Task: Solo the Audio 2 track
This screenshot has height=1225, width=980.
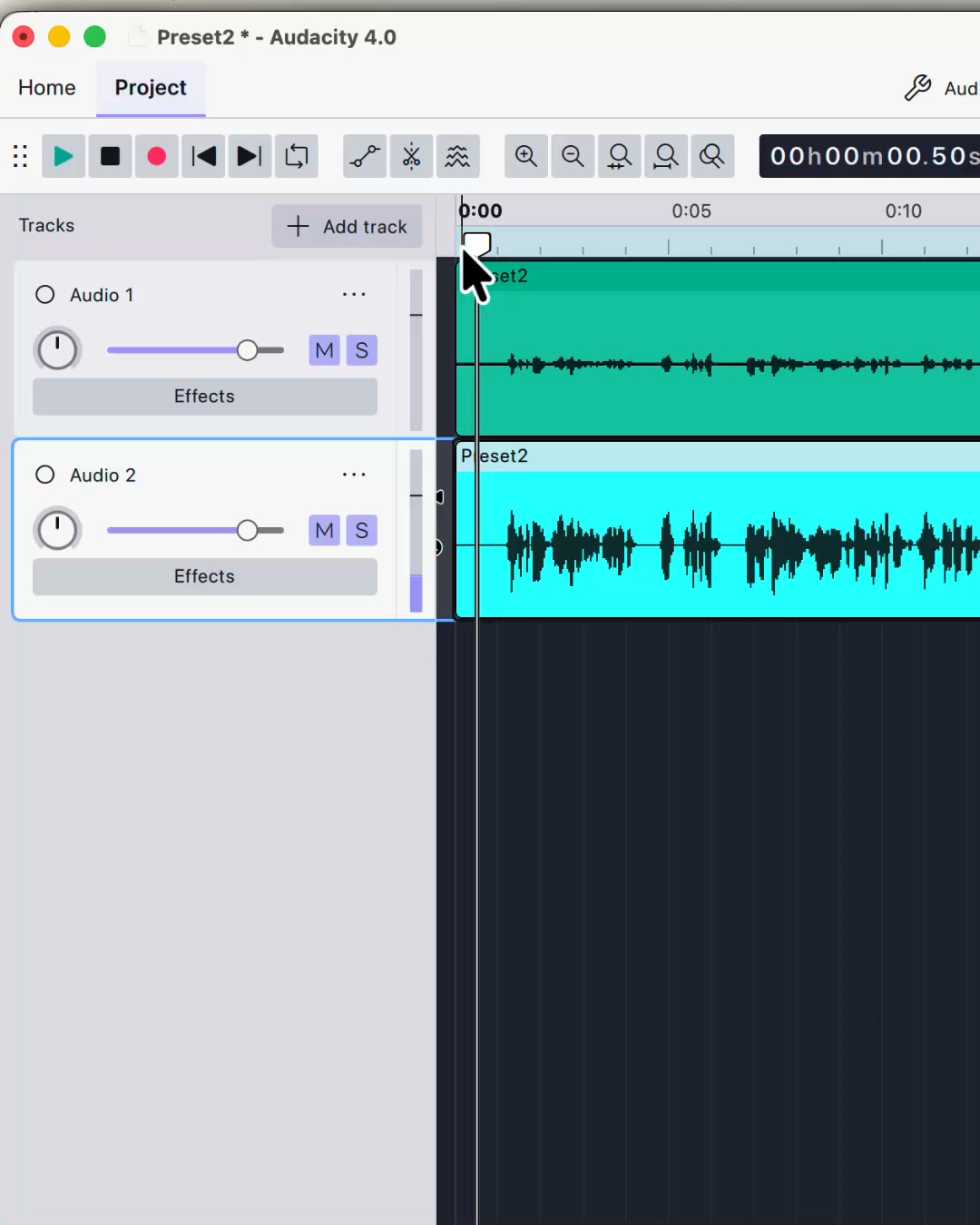Action: click(x=361, y=530)
